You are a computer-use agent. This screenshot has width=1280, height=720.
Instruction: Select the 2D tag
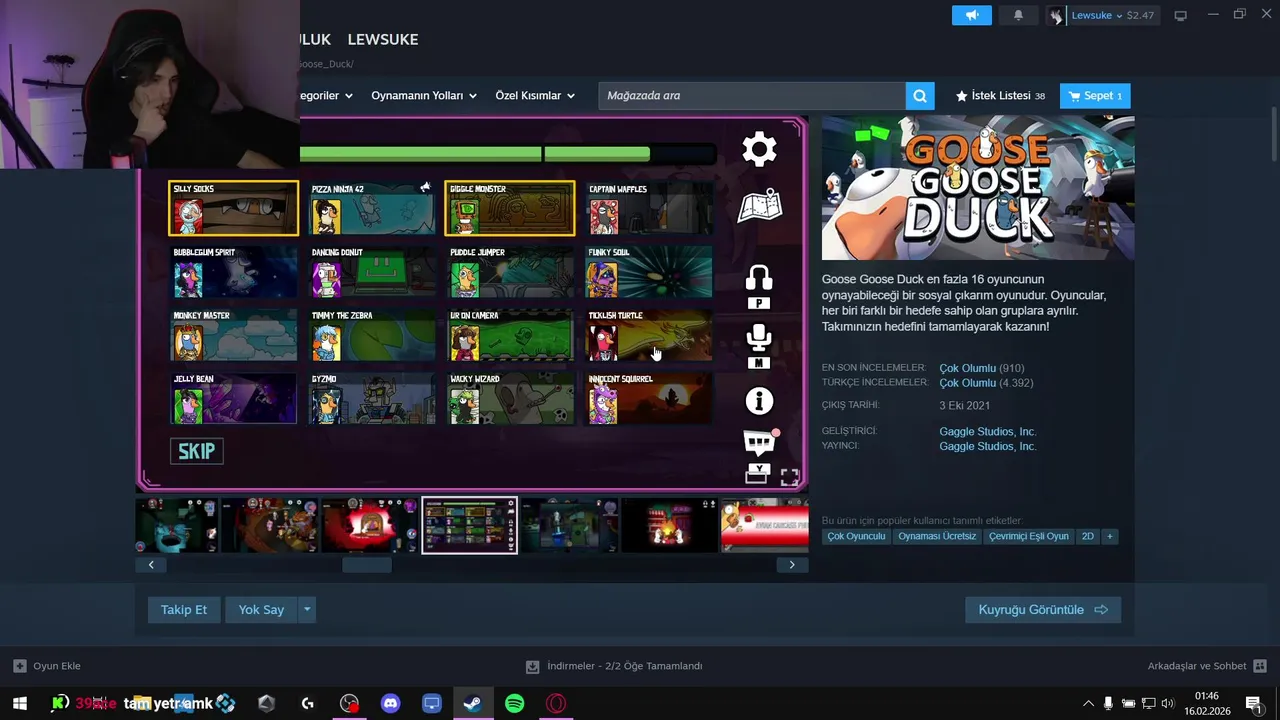coord(1087,537)
